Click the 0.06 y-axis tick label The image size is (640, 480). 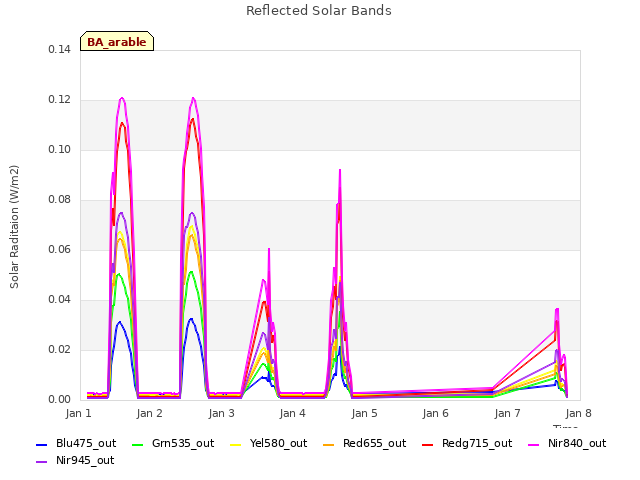[x=60, y=249]
